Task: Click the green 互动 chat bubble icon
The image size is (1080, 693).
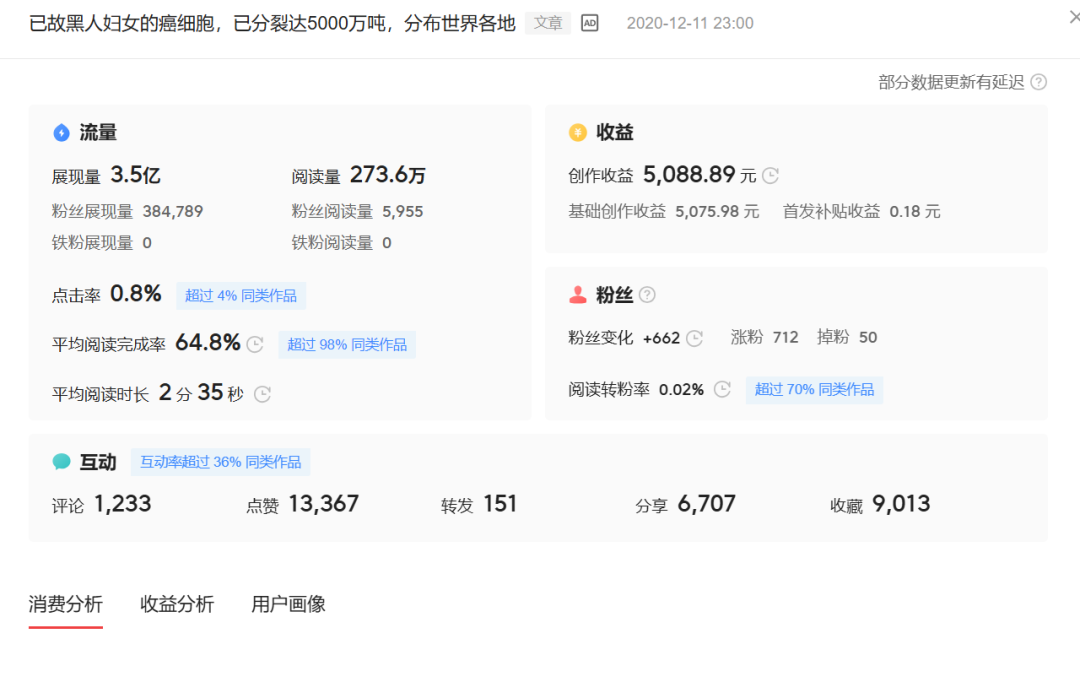Action: [61, 462]
